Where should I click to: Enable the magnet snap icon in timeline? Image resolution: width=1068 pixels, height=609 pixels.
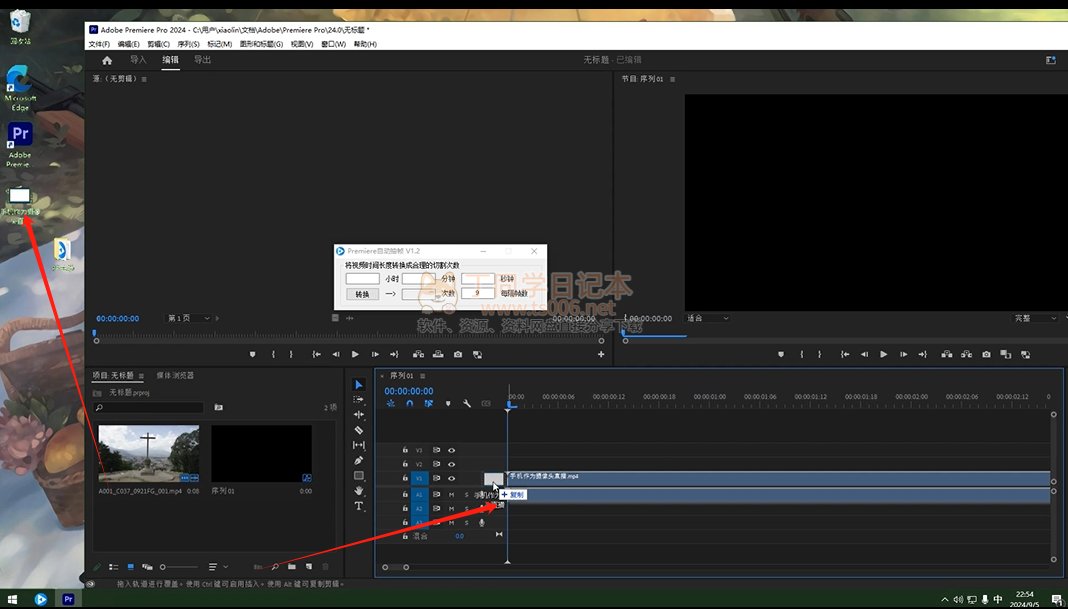[x=409, y=404]
